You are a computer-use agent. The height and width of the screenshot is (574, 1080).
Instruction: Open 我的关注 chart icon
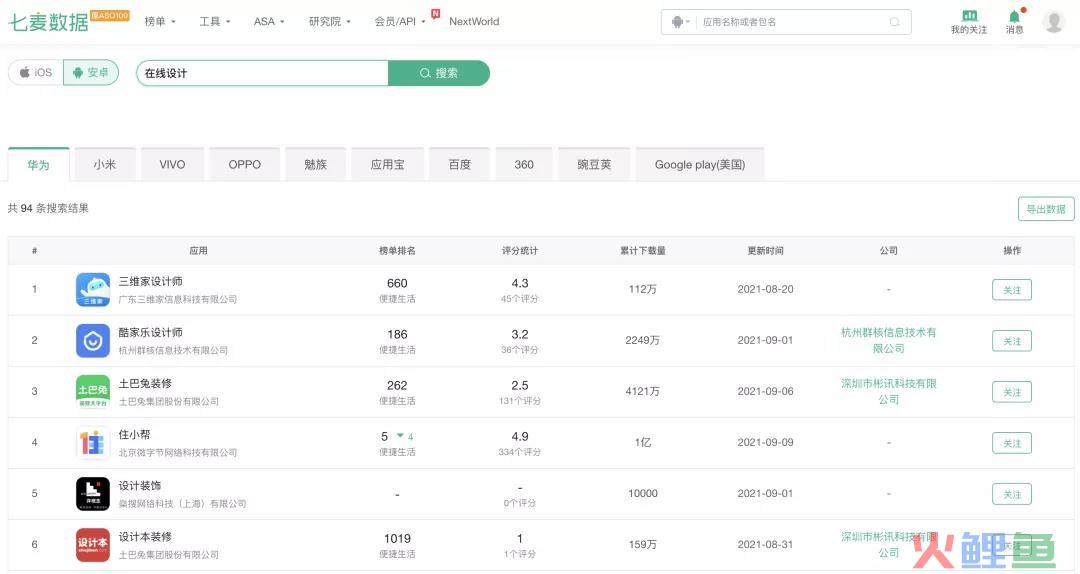pyautogui.click(x=969, y=16)
